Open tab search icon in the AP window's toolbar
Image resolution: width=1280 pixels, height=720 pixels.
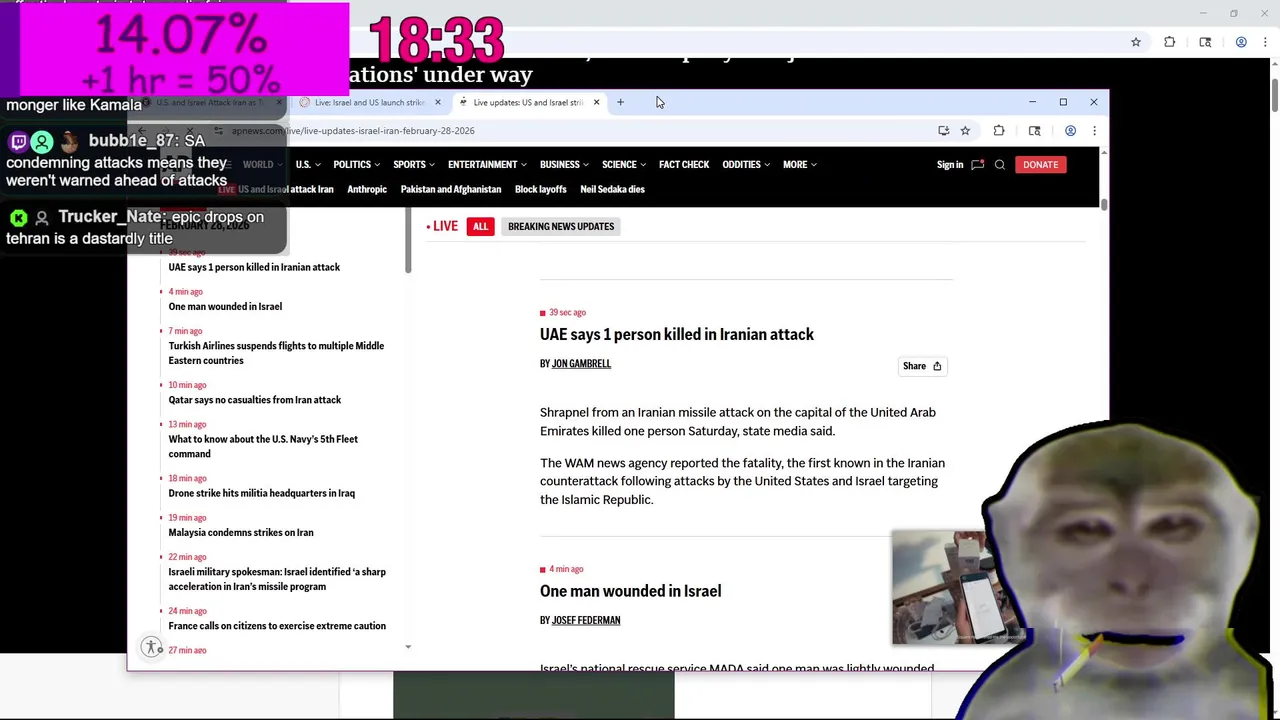pos(1034,131)
